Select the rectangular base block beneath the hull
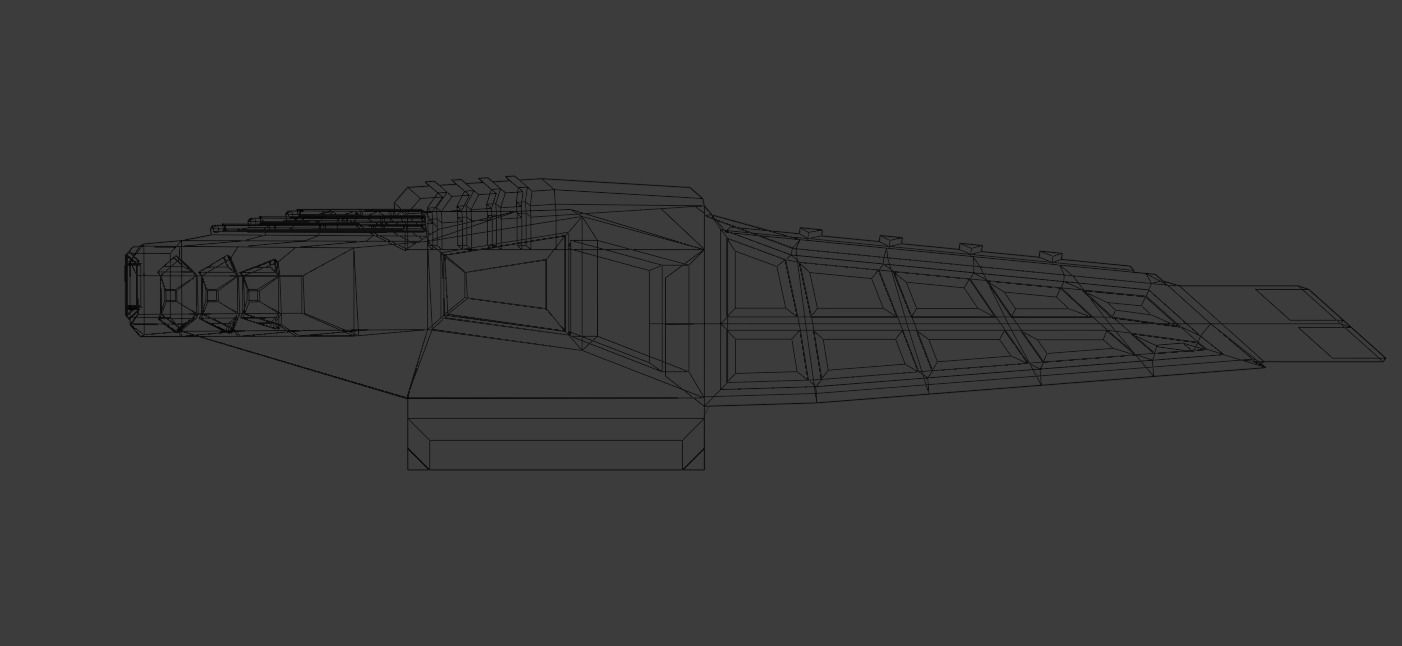This screenshot has height=646, width=1402. click(x=556, y=434)
